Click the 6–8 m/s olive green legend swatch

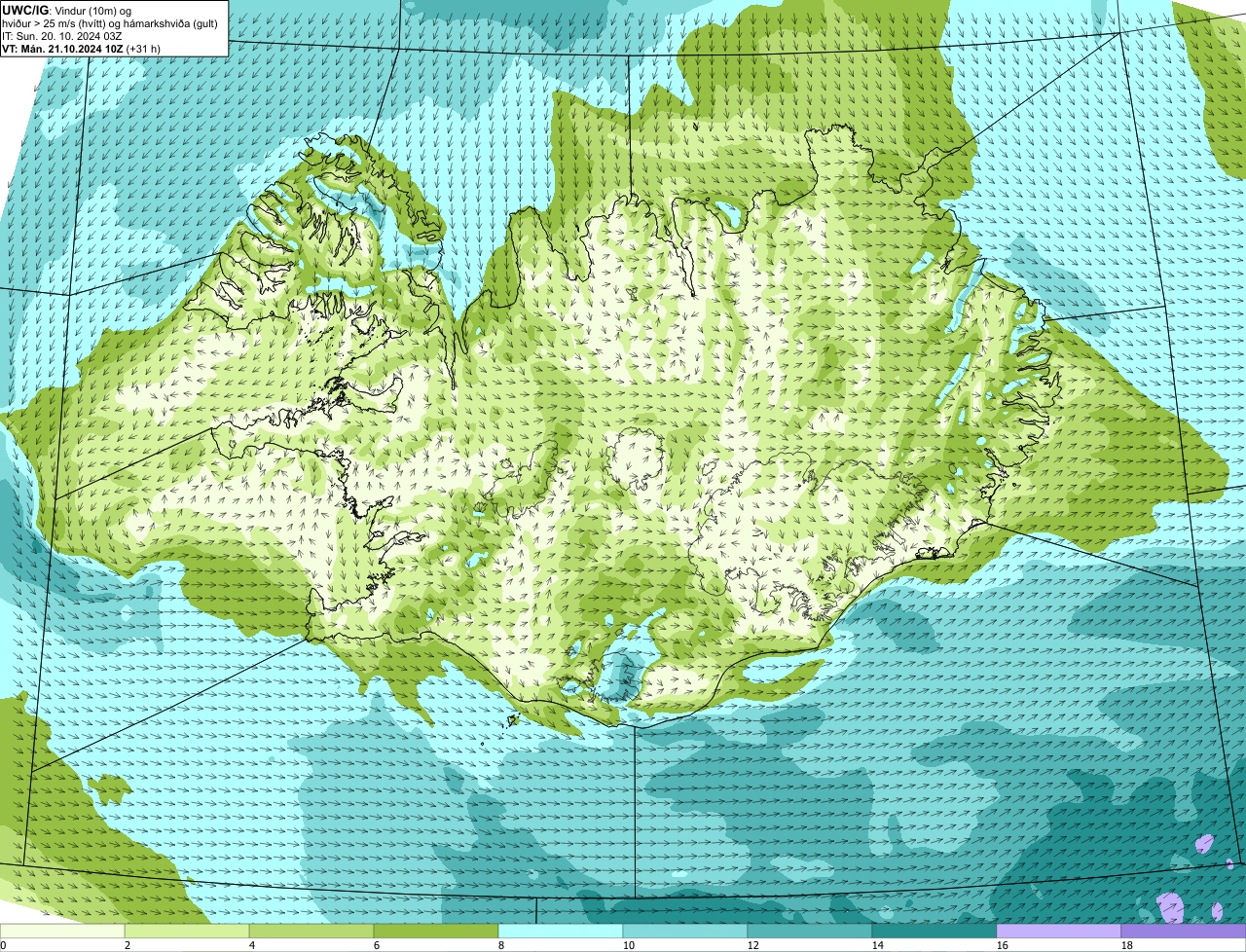point(436,931)
